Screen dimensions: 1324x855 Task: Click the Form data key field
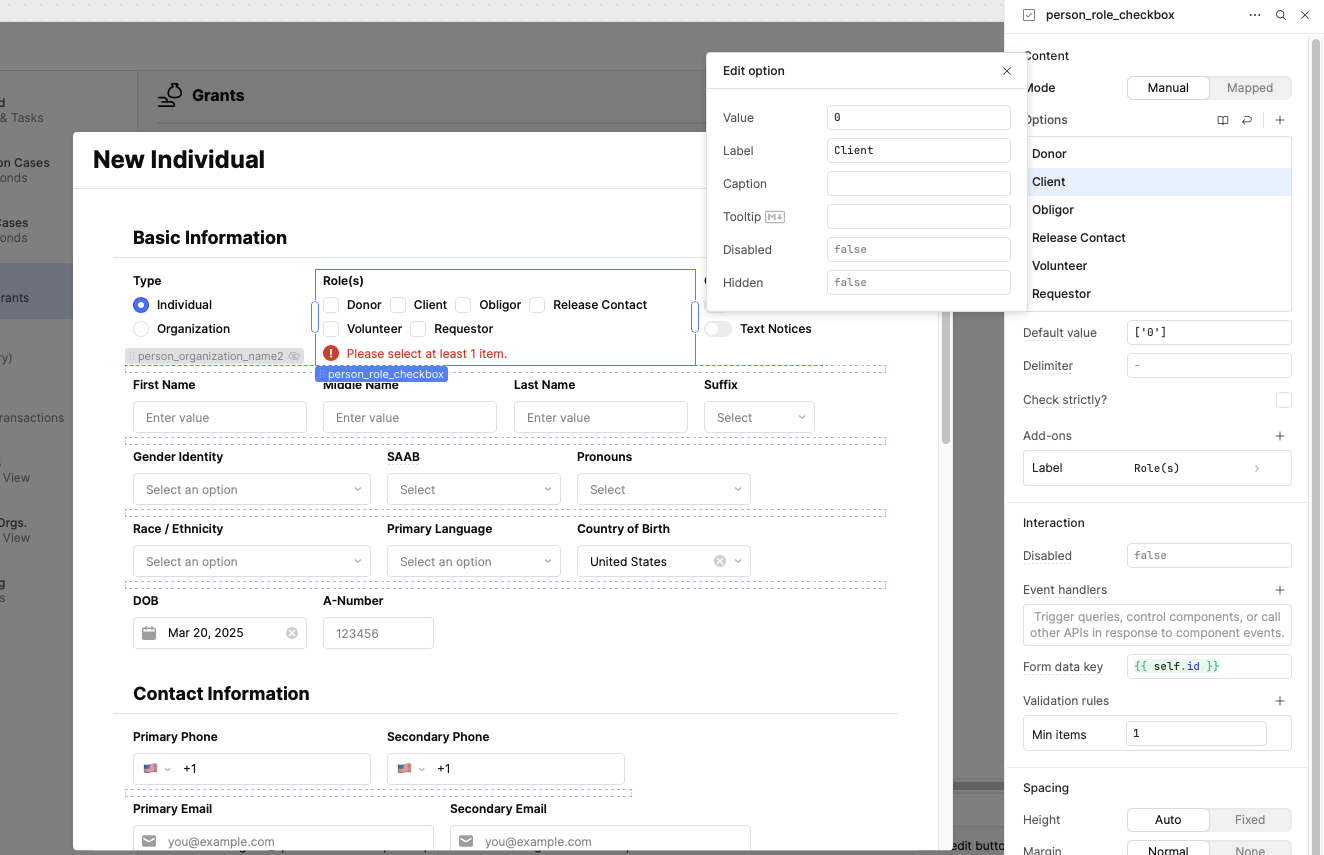pos(1209,667)
